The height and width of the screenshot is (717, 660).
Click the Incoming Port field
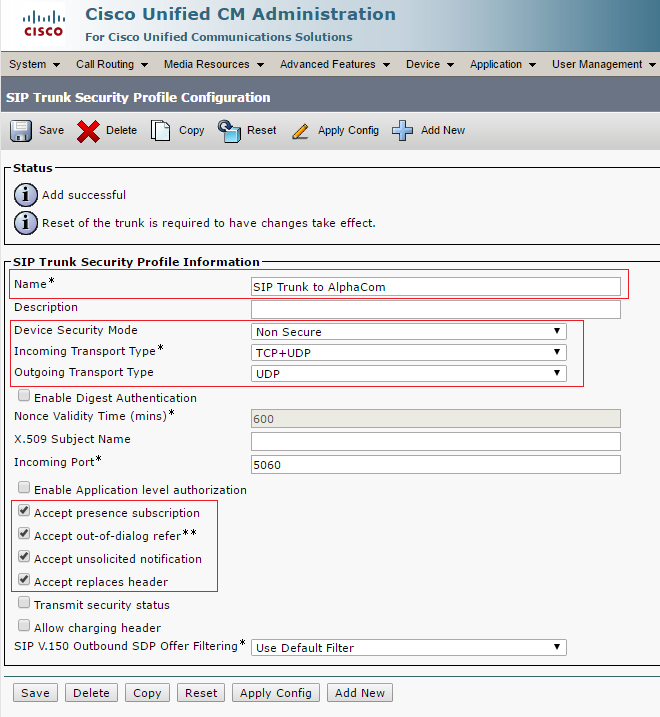click(435, 465)
